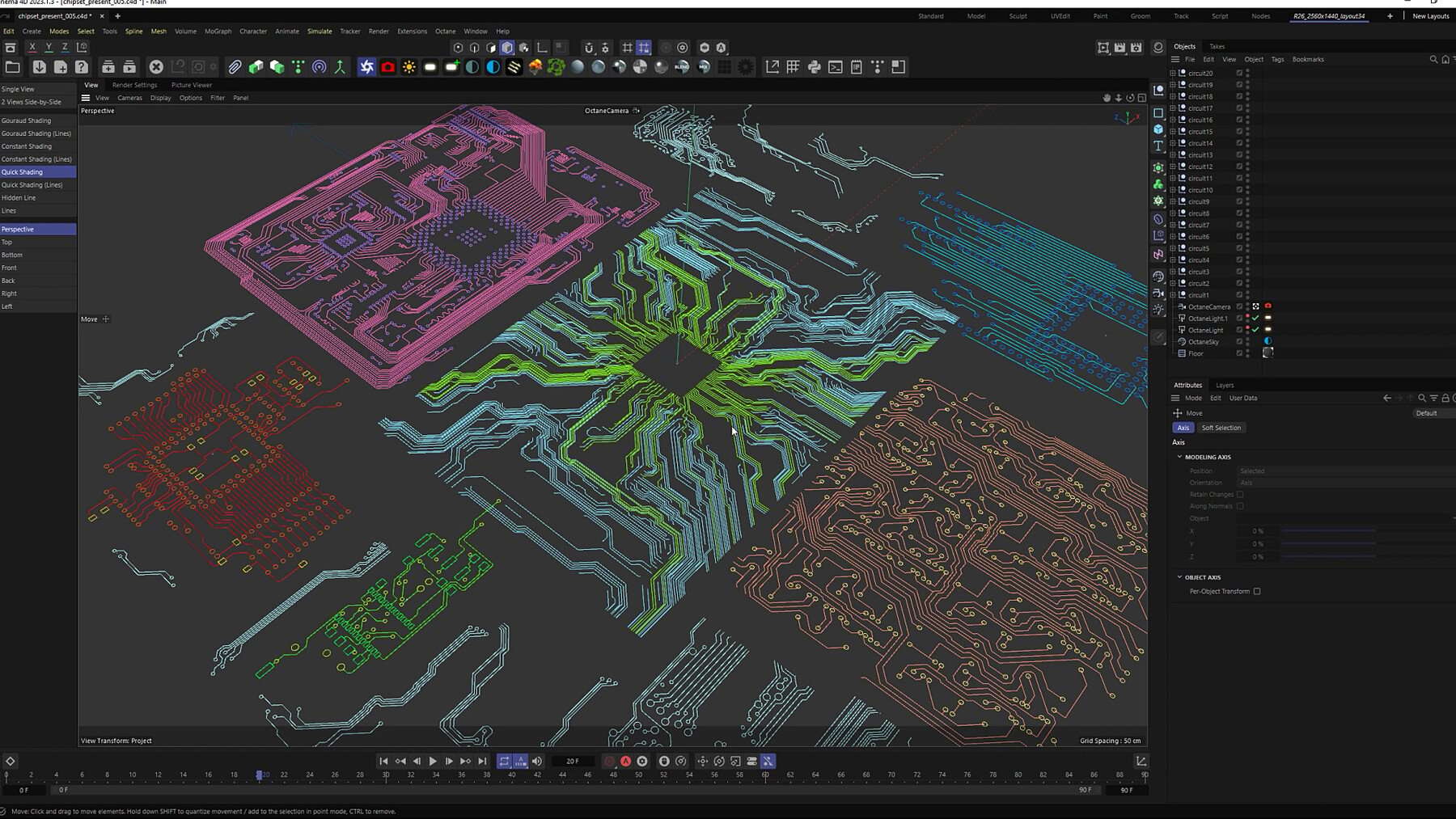Click the X percent slider in Modeling Axis
This screenshot has height=819, width=1456.
point(1327,531)
